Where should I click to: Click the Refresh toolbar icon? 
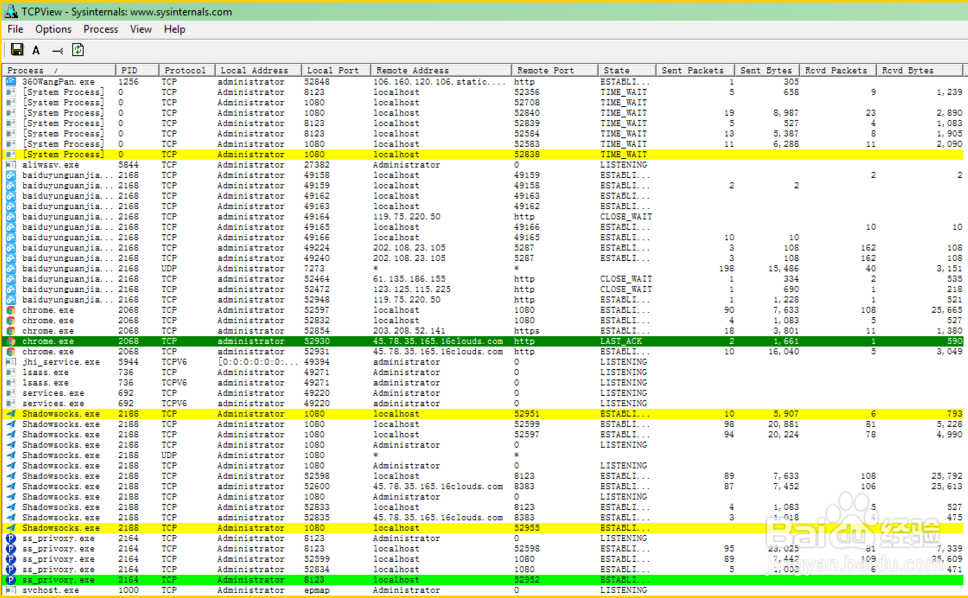78,50
